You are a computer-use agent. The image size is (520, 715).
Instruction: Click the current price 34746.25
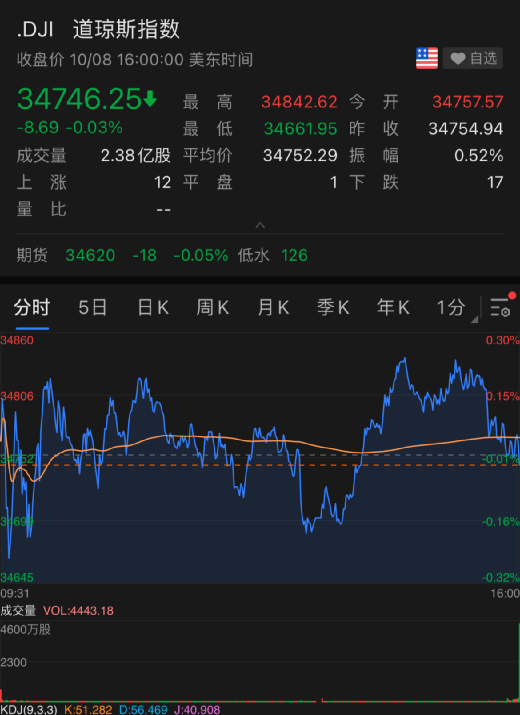(79, 99)
